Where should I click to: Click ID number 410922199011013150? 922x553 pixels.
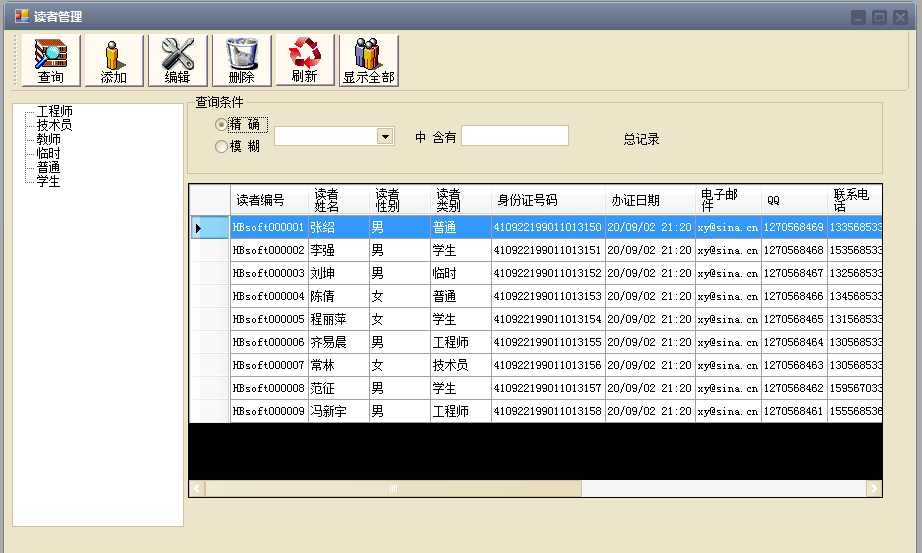pyautogui.click(x=548, y=228)
